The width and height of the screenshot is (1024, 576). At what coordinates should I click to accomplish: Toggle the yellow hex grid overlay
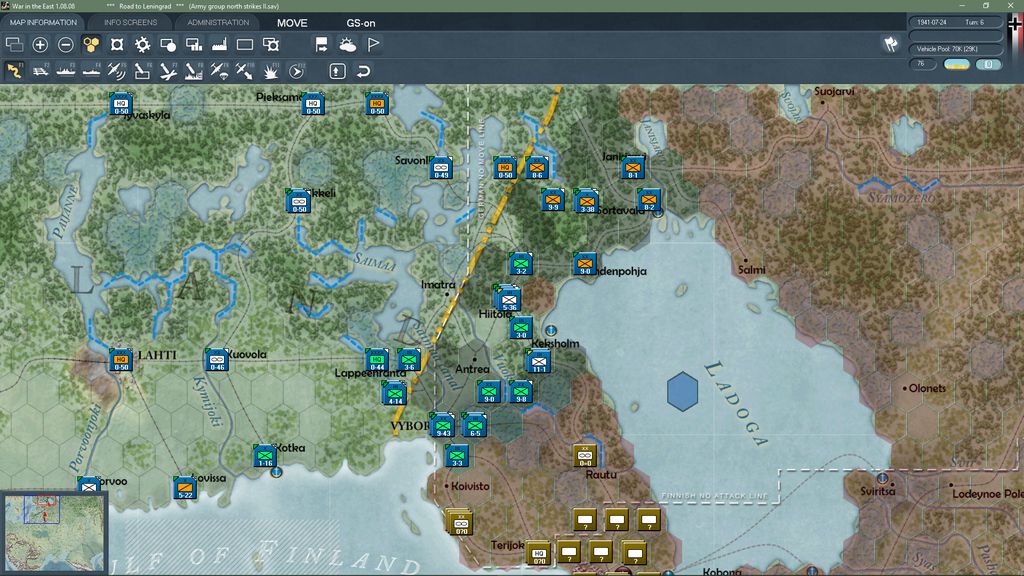pos(91,44)
